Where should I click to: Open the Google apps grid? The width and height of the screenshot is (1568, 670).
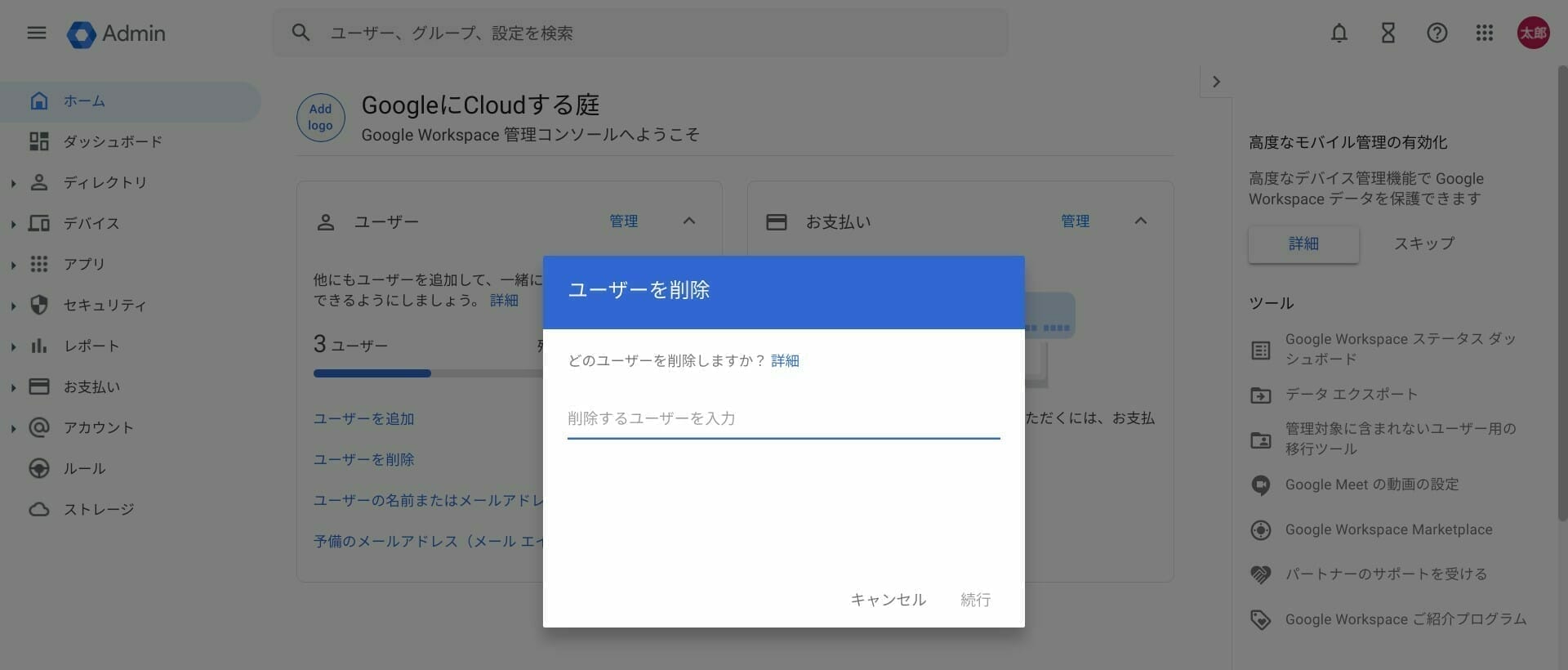pos(1485,33)
